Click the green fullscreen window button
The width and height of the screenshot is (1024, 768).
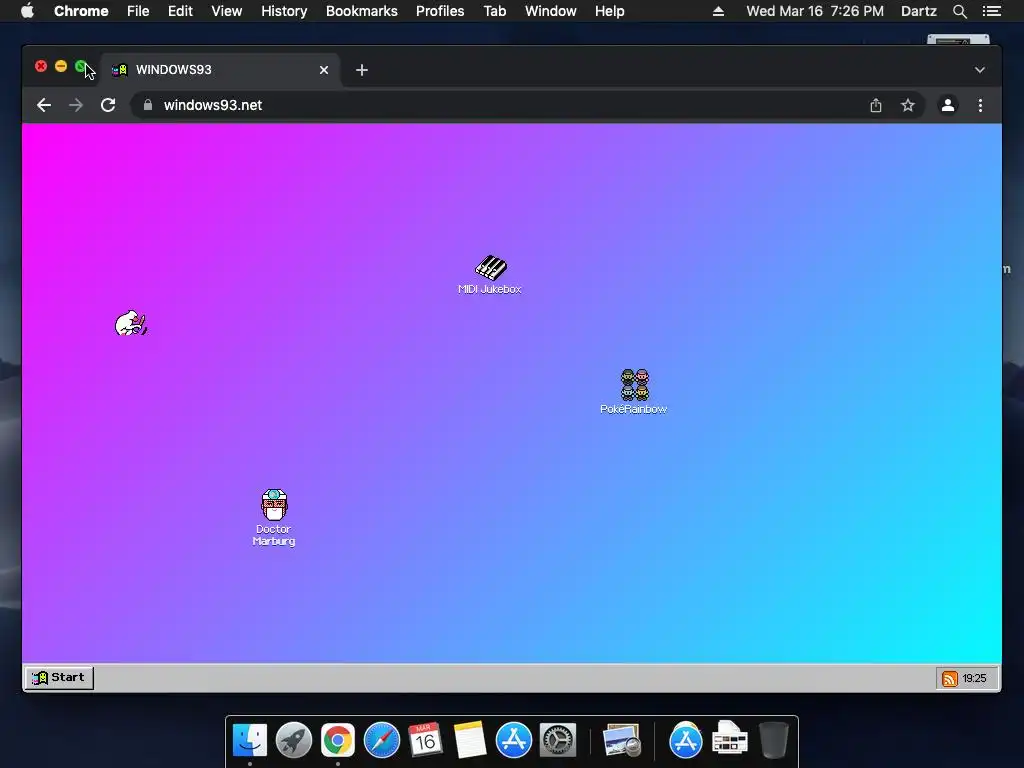click(80, 66)
